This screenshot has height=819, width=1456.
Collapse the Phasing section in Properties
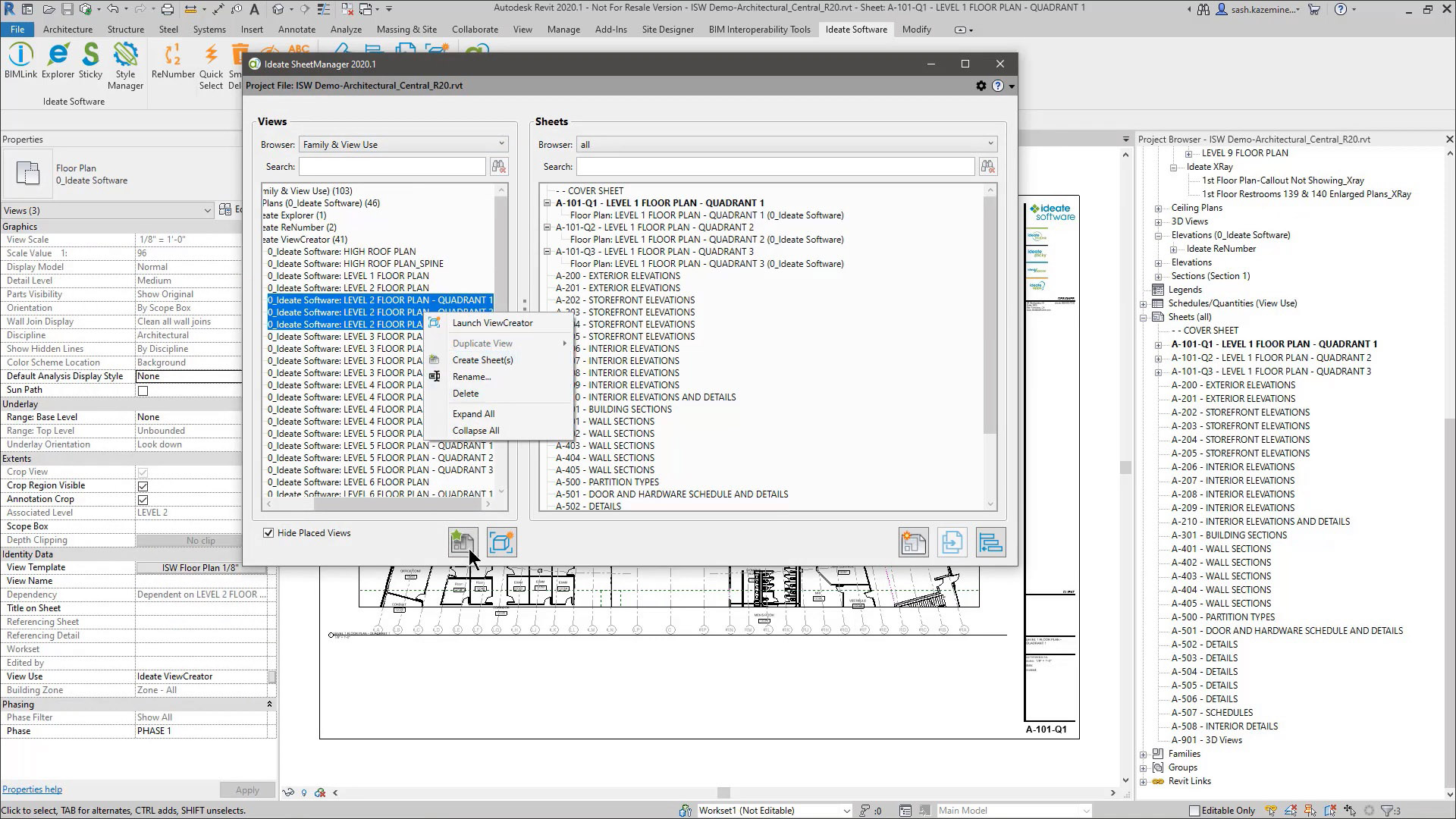[269, 704]
